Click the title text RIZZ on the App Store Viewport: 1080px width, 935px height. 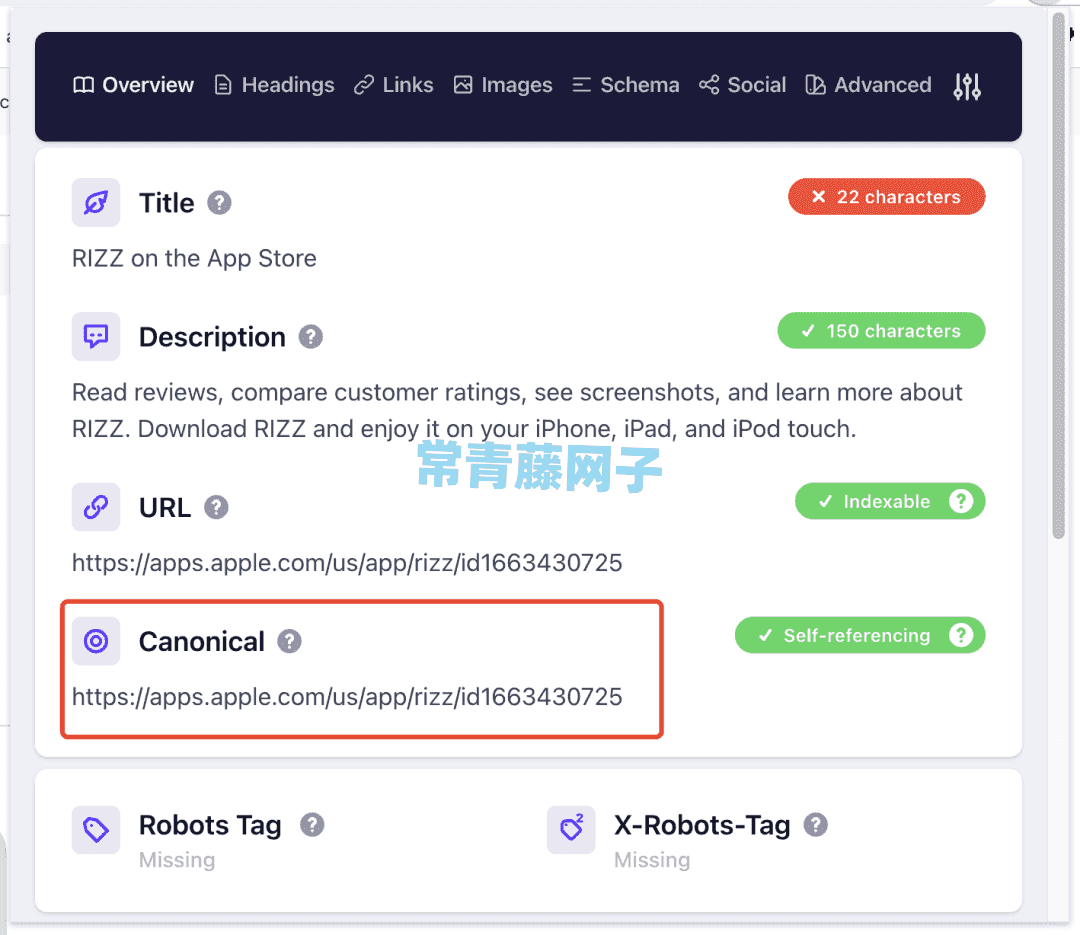[194, 258]
